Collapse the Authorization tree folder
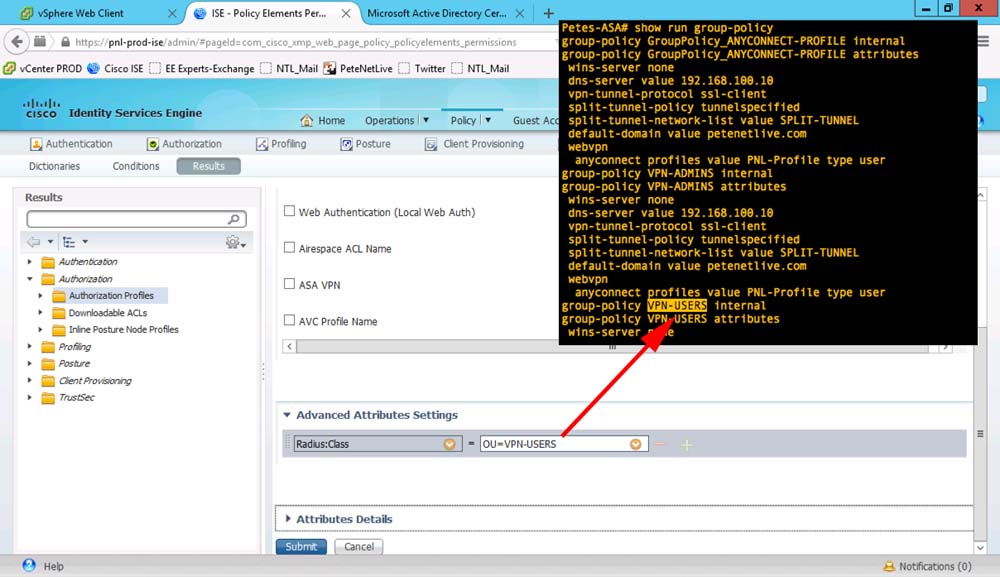1000x577 pixels. click(x=29, y=279)
